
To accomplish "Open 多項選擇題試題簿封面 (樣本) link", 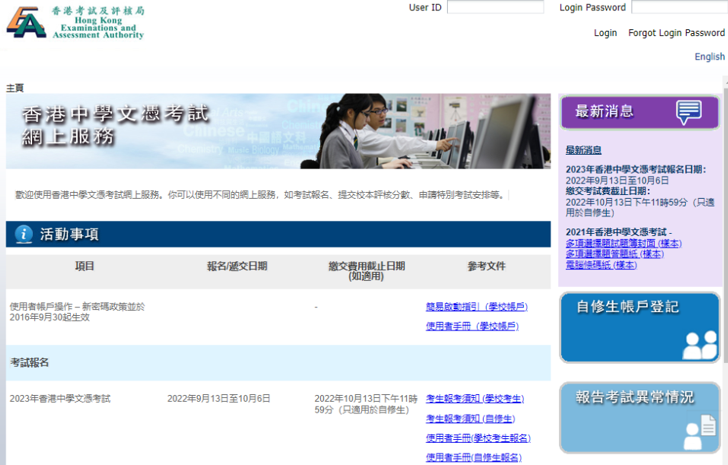I will (x=623, y=243).
